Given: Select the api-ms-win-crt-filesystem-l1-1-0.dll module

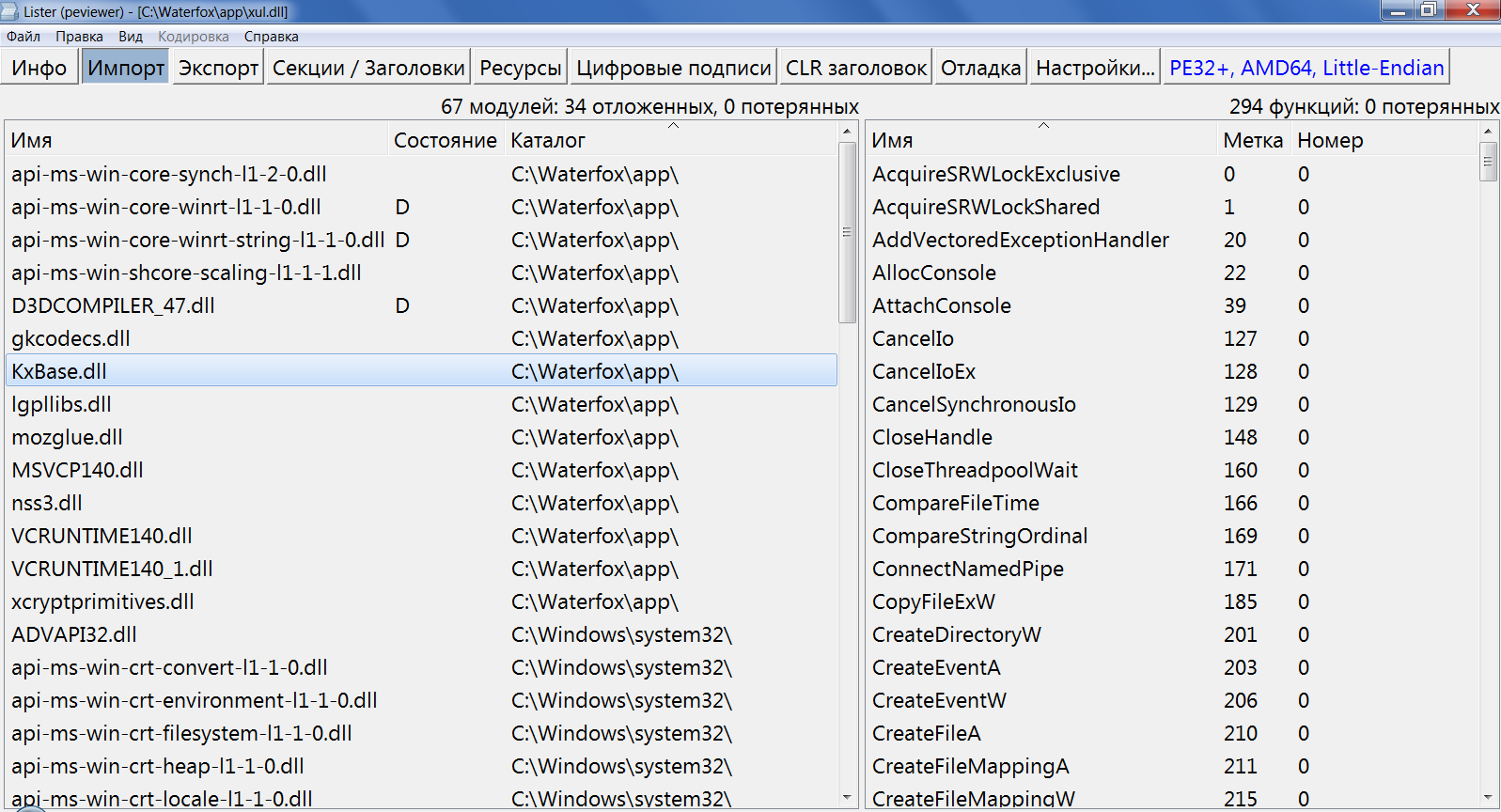Looking at the screenshot, I should tap(421, 733).
